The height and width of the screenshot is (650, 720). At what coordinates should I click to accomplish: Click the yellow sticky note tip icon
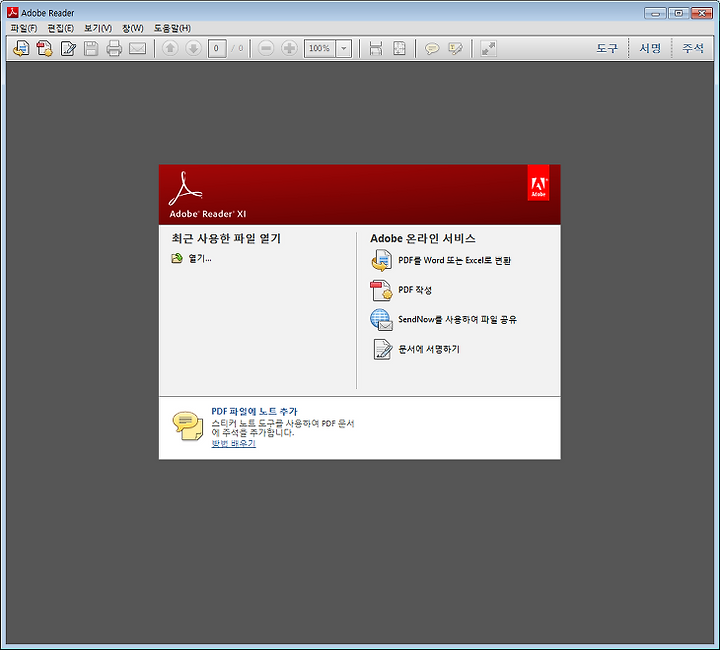click(188, 426)
